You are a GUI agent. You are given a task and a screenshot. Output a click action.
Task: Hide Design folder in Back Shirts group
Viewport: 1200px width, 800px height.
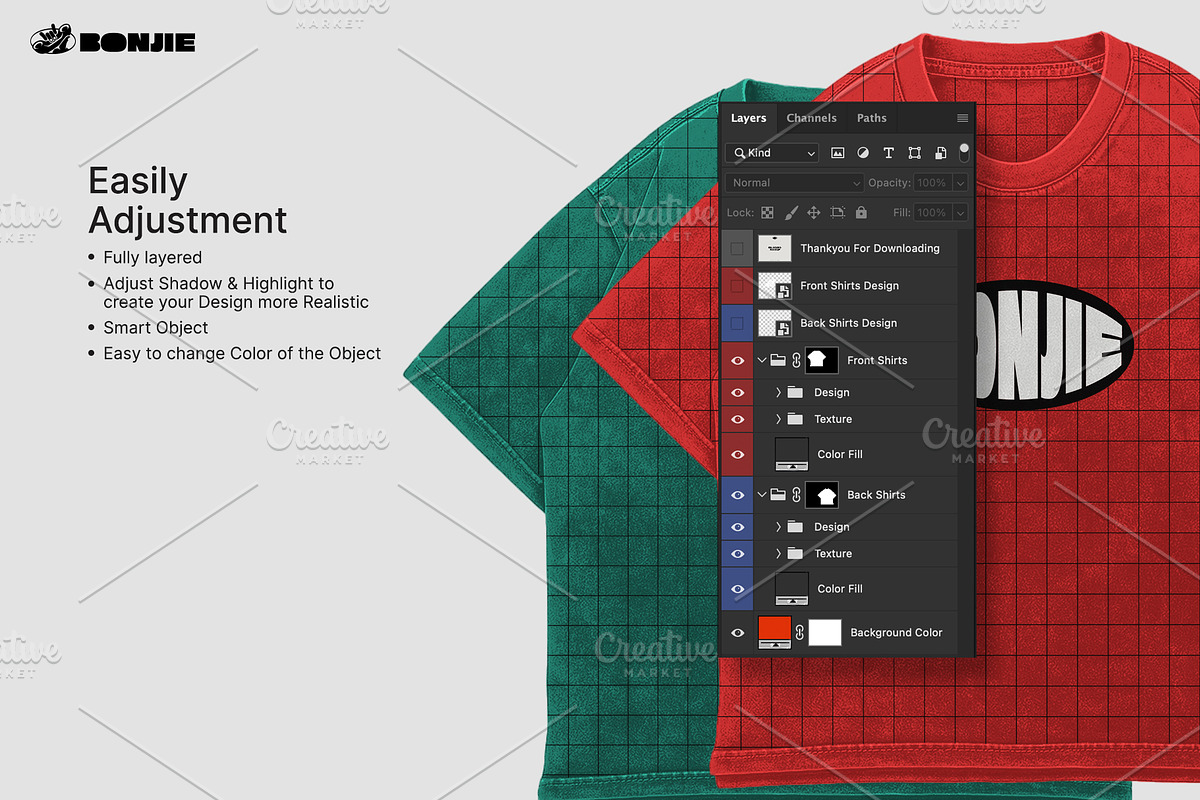[x=738, y=526]
